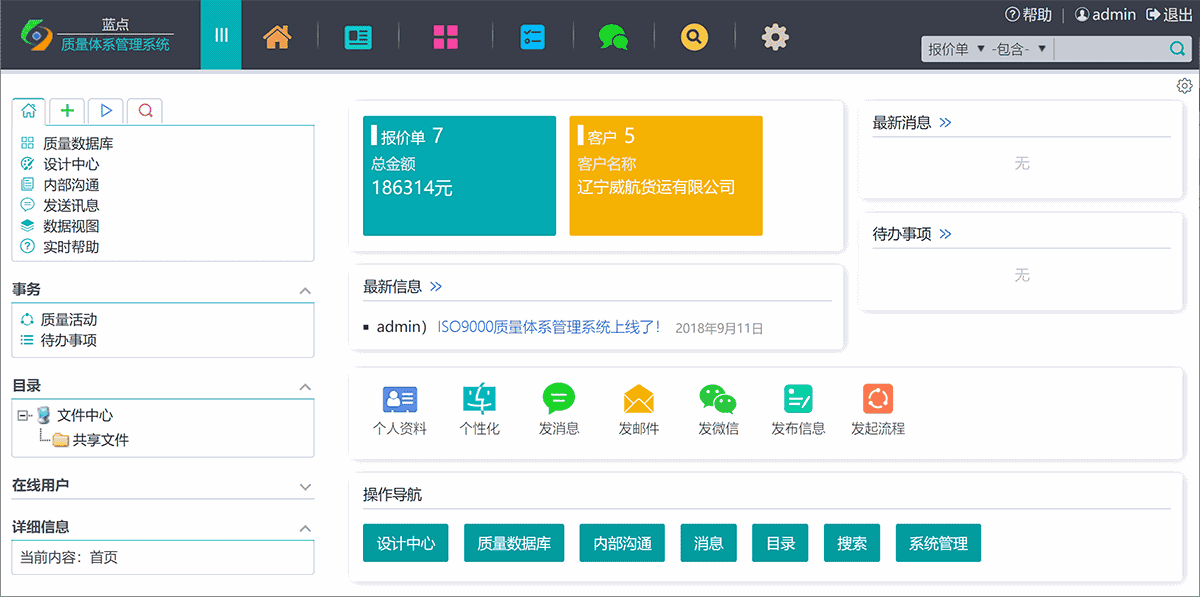Click the 发邮件 email icon
Screen dimensions: 1200x597
pyautogui.click(x=638, y=397)
